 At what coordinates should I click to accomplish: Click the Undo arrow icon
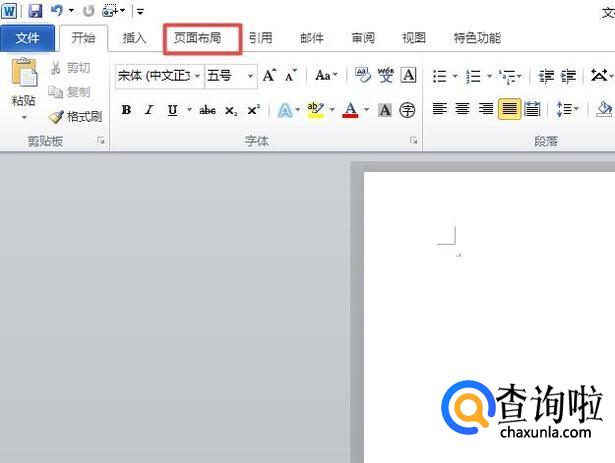click(57, 10)
